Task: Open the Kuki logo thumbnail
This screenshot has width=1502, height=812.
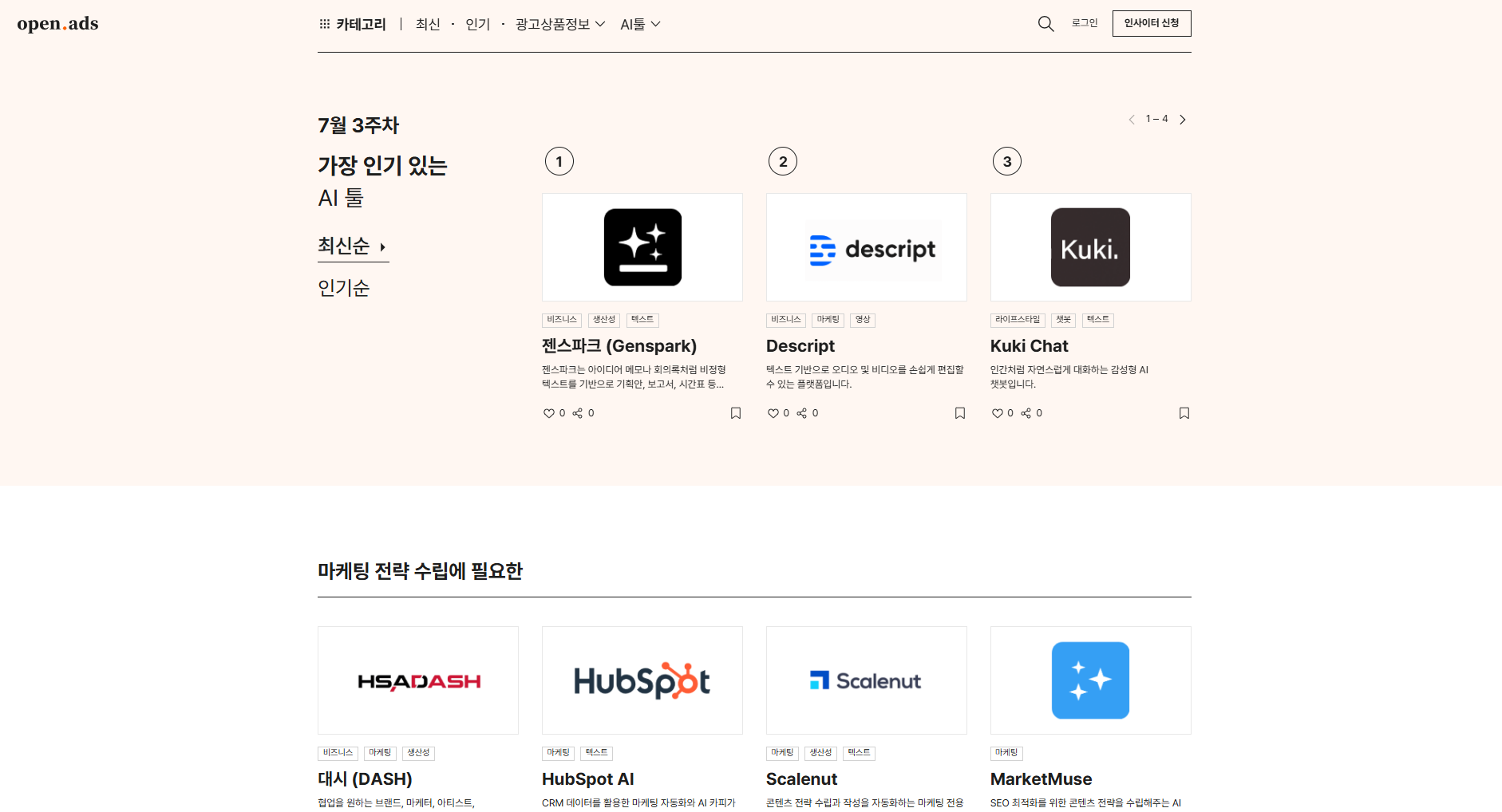Action: click(1091, 247)
